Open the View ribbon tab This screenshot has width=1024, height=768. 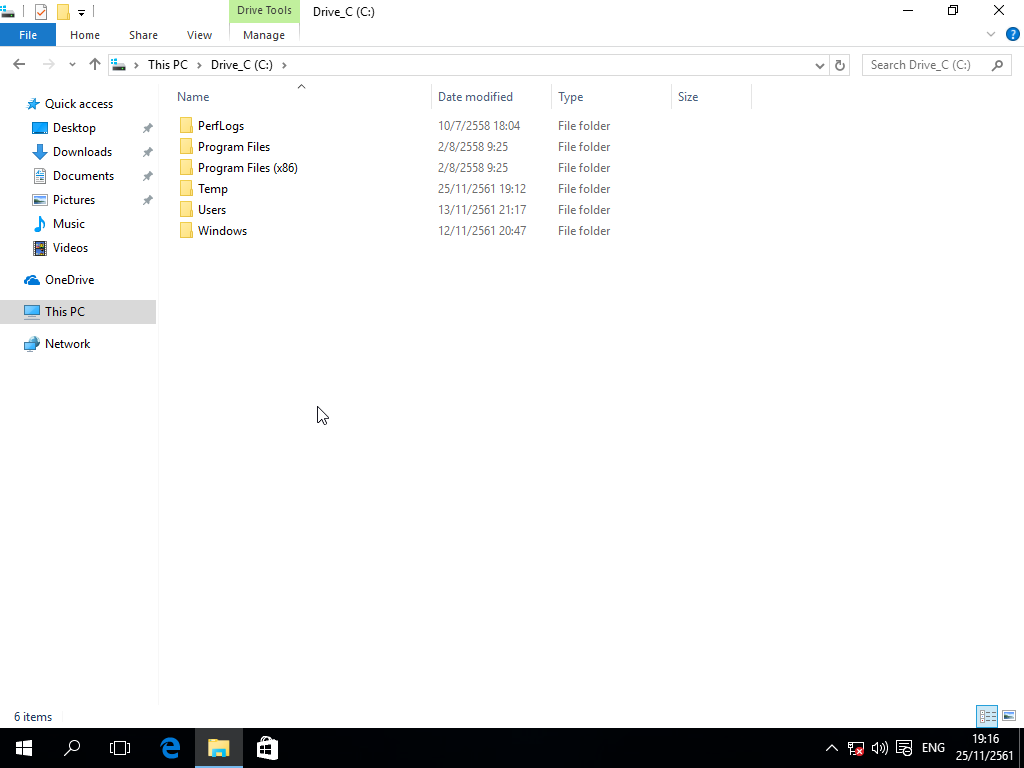tap(199, 35)
